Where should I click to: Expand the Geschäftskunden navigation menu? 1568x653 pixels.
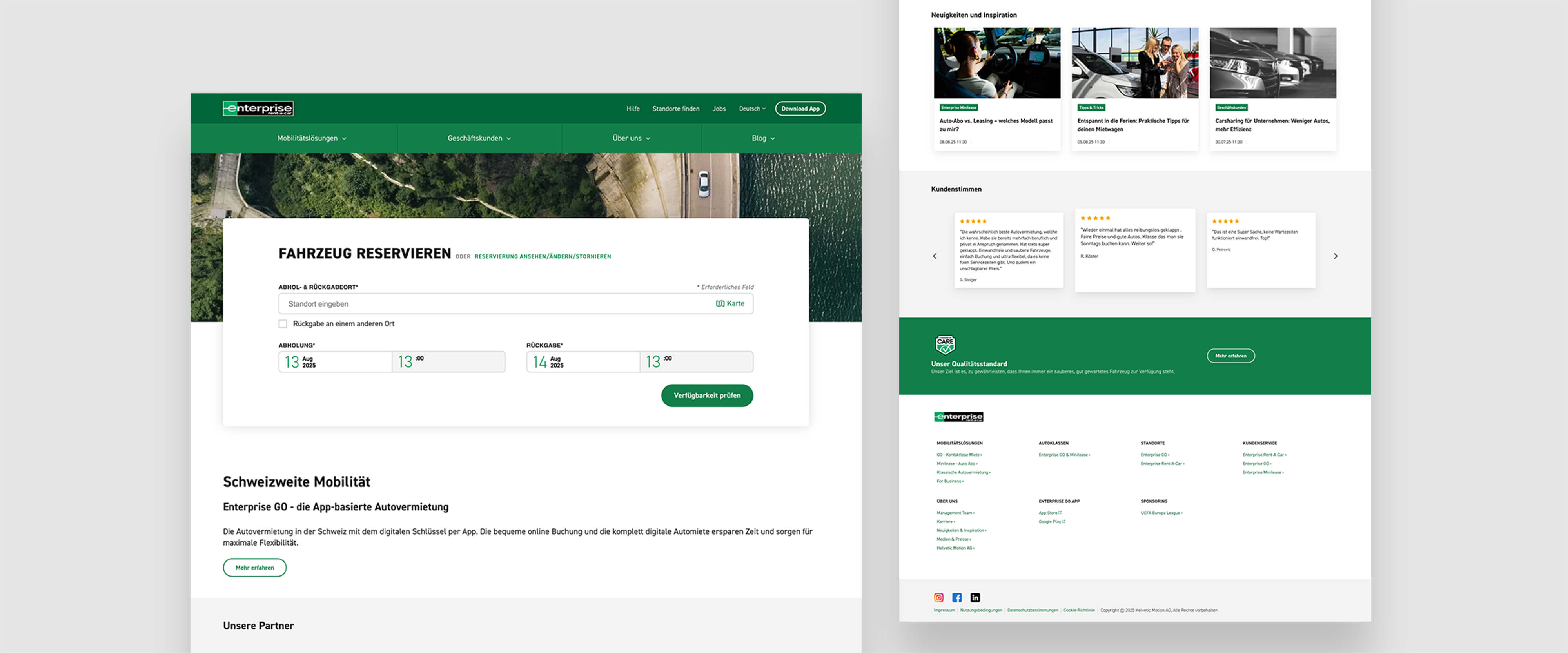[479, 138]
